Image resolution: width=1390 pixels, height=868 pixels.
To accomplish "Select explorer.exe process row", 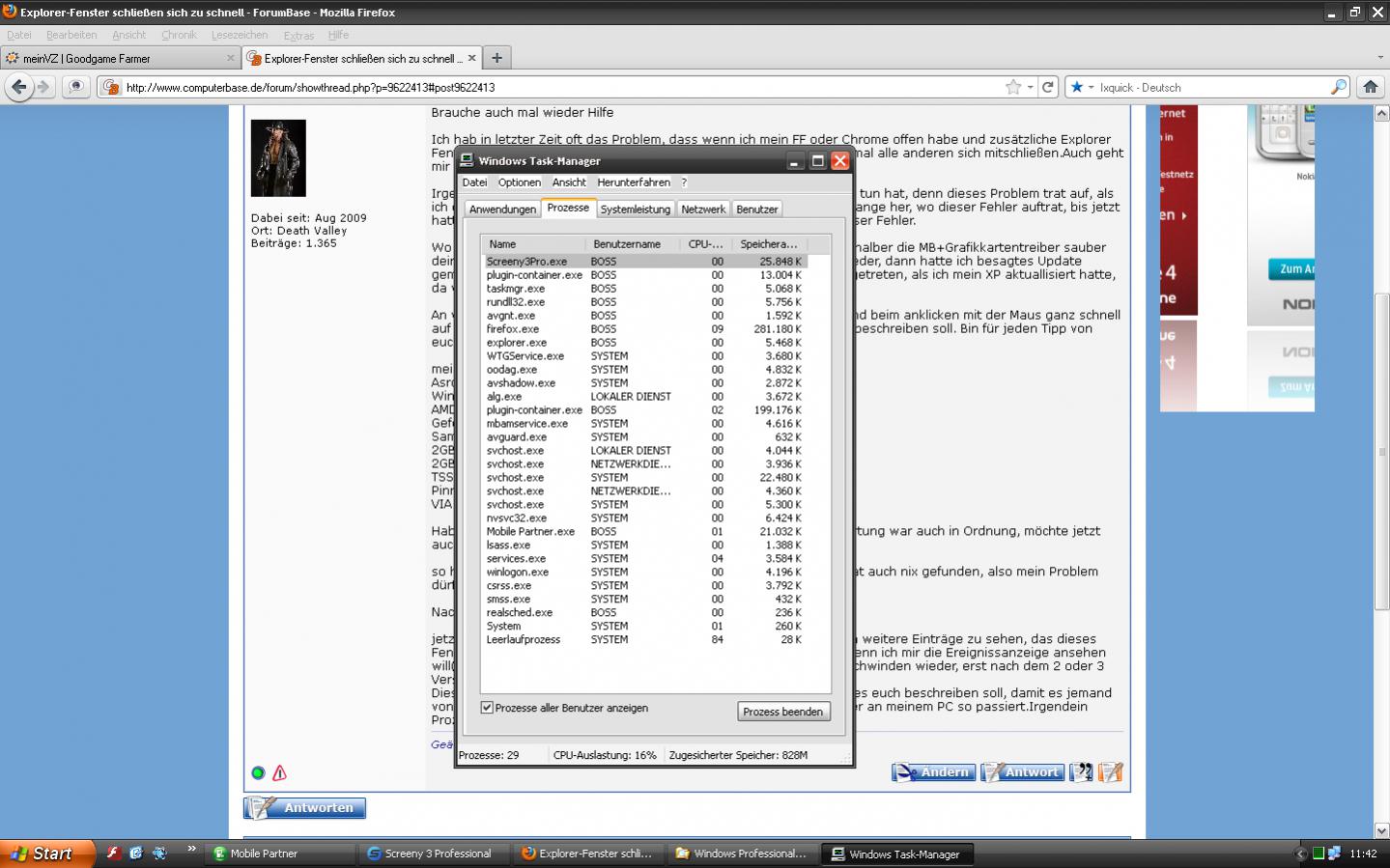I will [x=645, y=343].
